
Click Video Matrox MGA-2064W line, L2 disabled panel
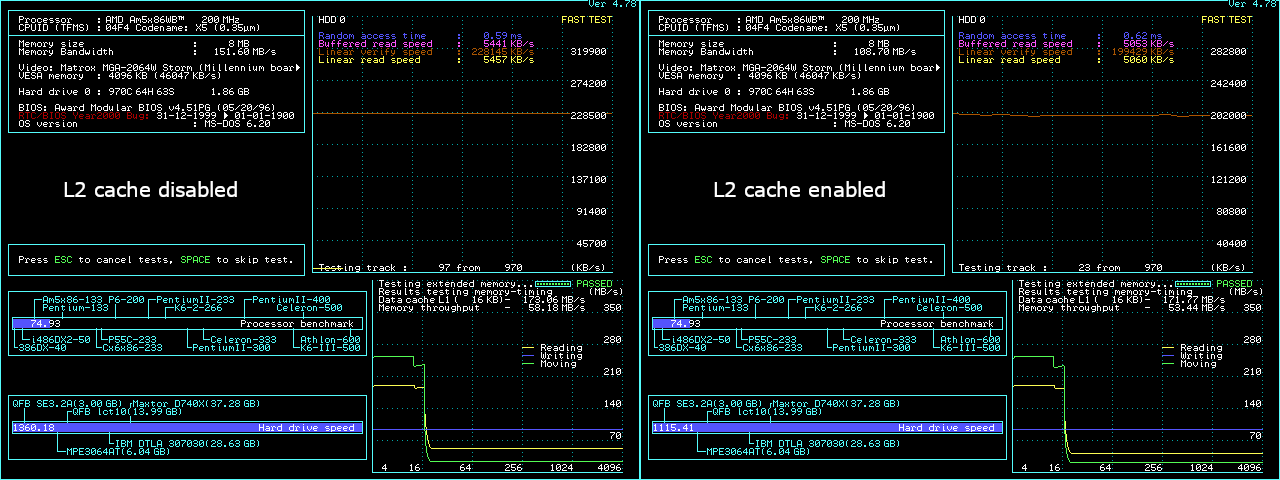tap(159, 68)
